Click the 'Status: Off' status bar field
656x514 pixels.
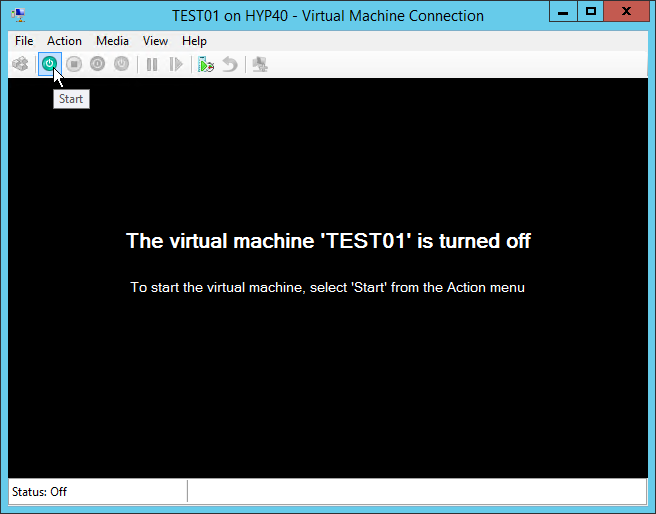click(x=96, y=491)
